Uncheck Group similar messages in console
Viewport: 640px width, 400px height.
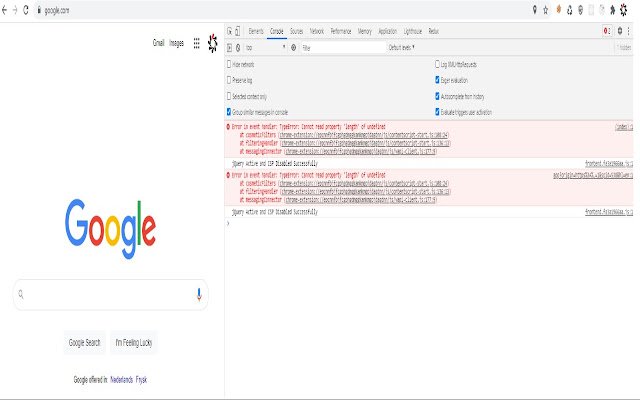229,112
